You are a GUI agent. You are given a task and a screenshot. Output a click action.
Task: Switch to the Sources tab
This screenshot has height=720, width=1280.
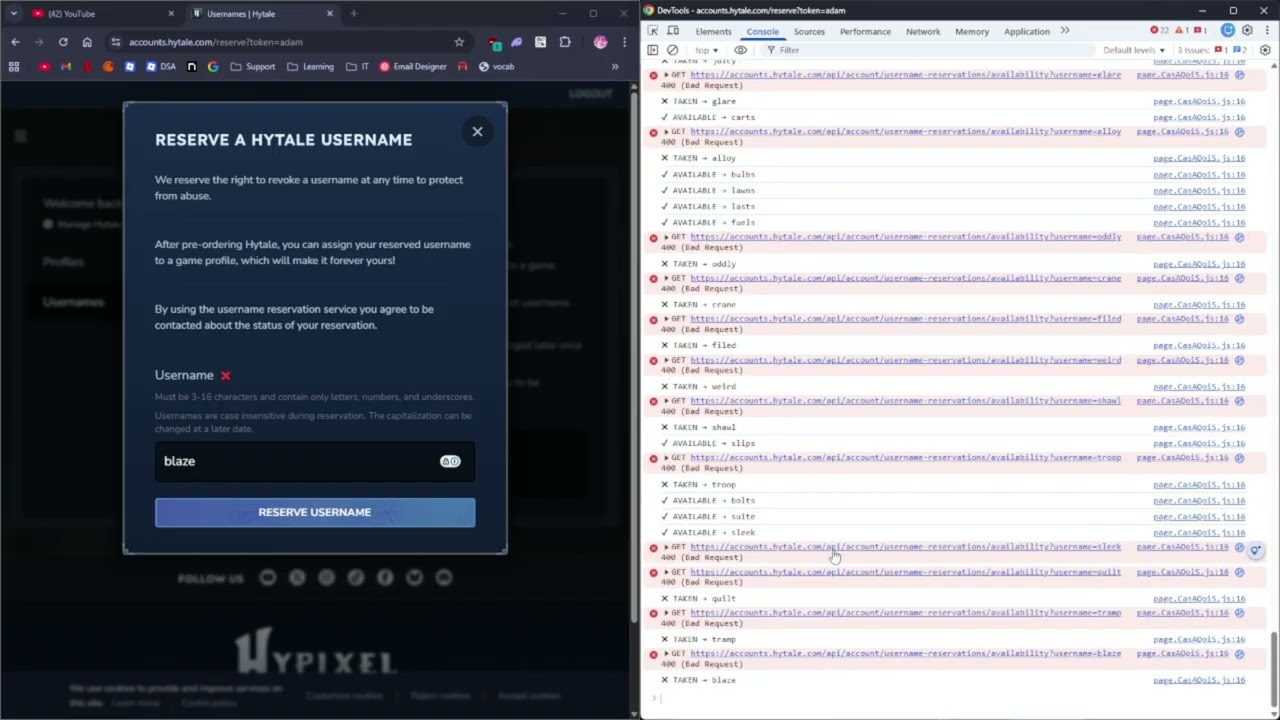[x=809, y=31]
